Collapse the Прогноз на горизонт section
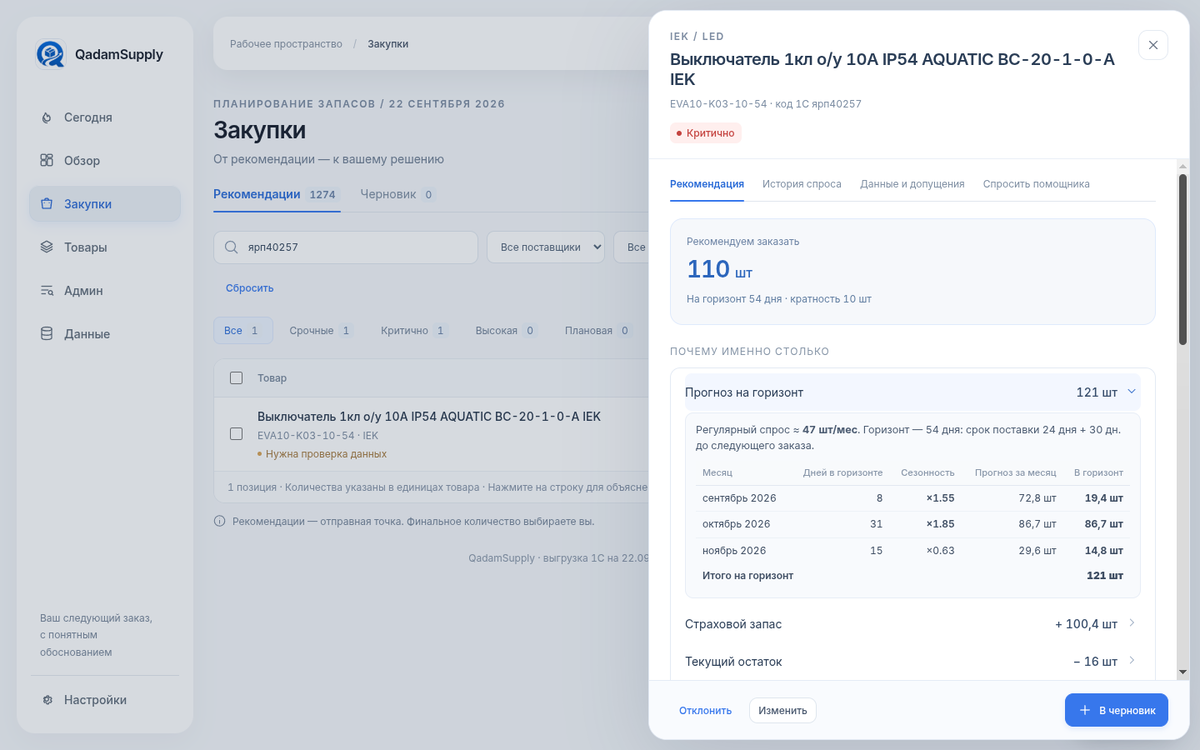 [912, 392]
